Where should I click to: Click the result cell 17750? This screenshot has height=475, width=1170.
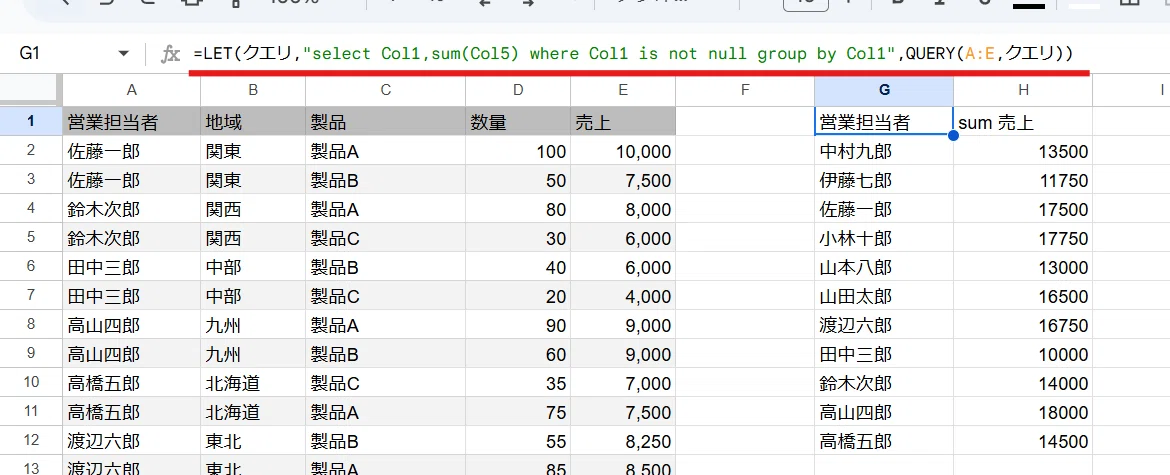1023,239
